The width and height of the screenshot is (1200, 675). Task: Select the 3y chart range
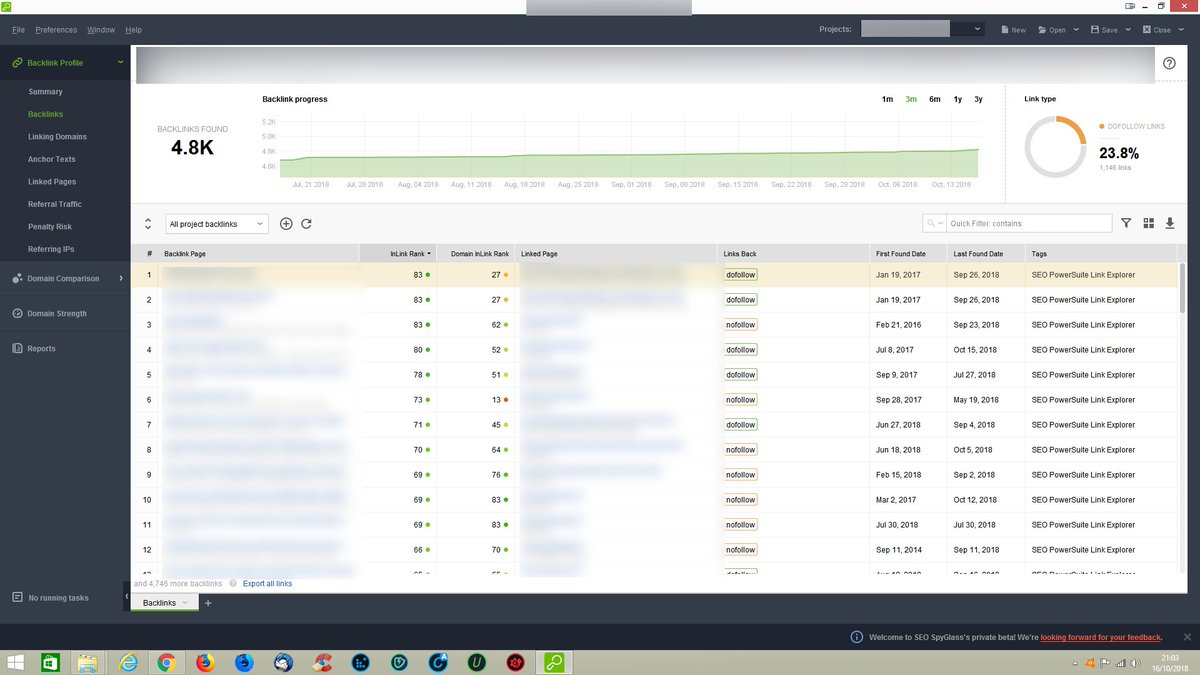click(x=978, y=99)
